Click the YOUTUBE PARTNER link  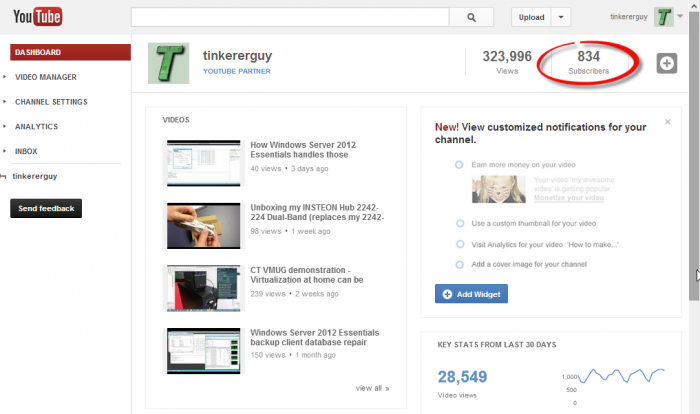237,71
